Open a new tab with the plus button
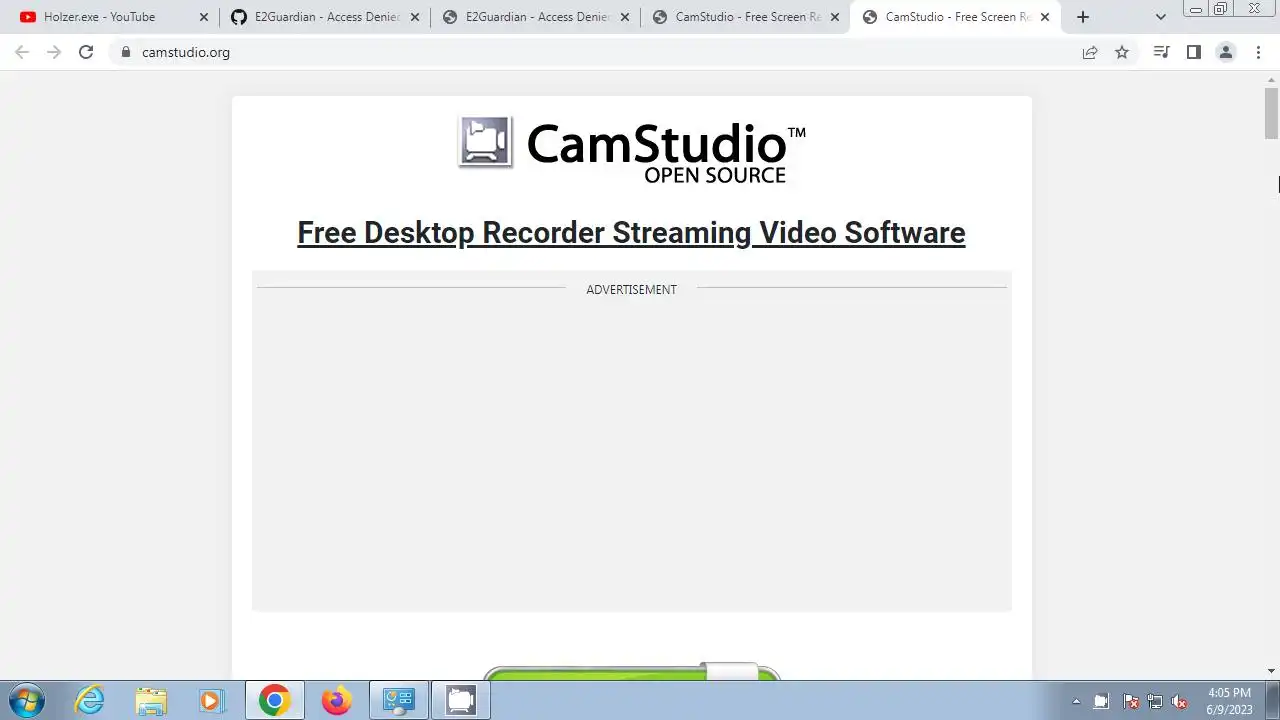This screenshot has height=720, width=1280. tap(1082, 17)
